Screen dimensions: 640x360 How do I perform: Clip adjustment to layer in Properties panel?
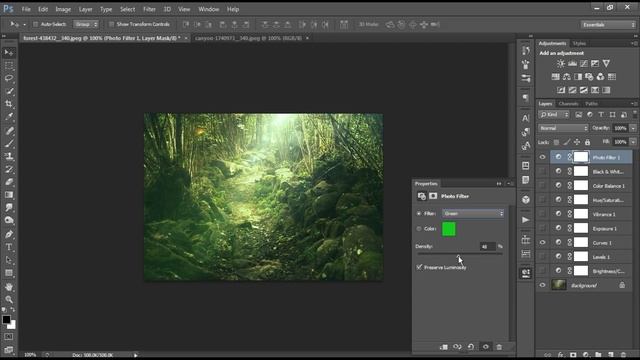pyautogui.click(x=444, y=347)
